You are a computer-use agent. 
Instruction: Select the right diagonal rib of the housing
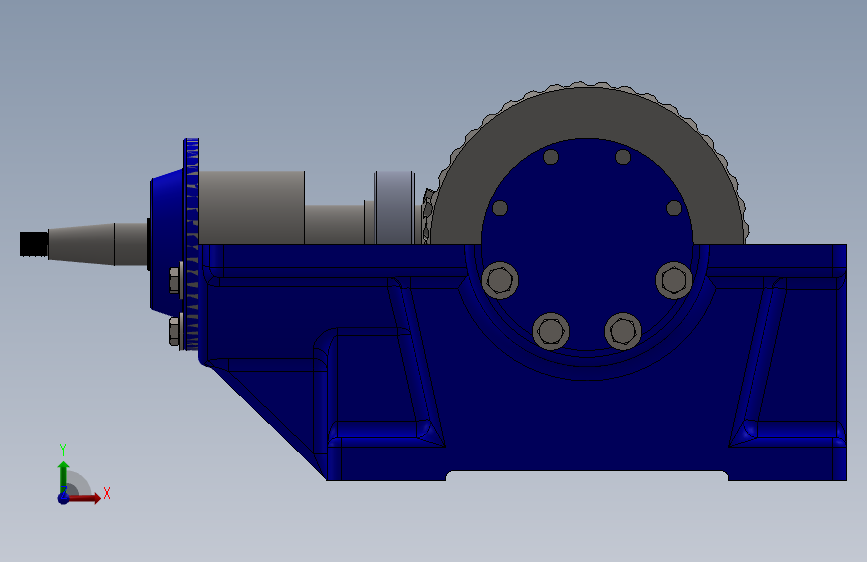[758, 360]
